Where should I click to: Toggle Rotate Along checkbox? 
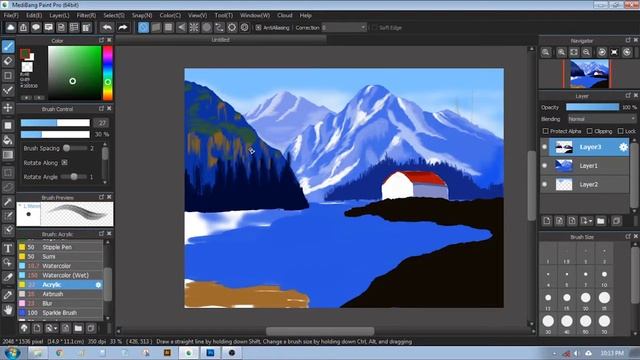(64, 162)
